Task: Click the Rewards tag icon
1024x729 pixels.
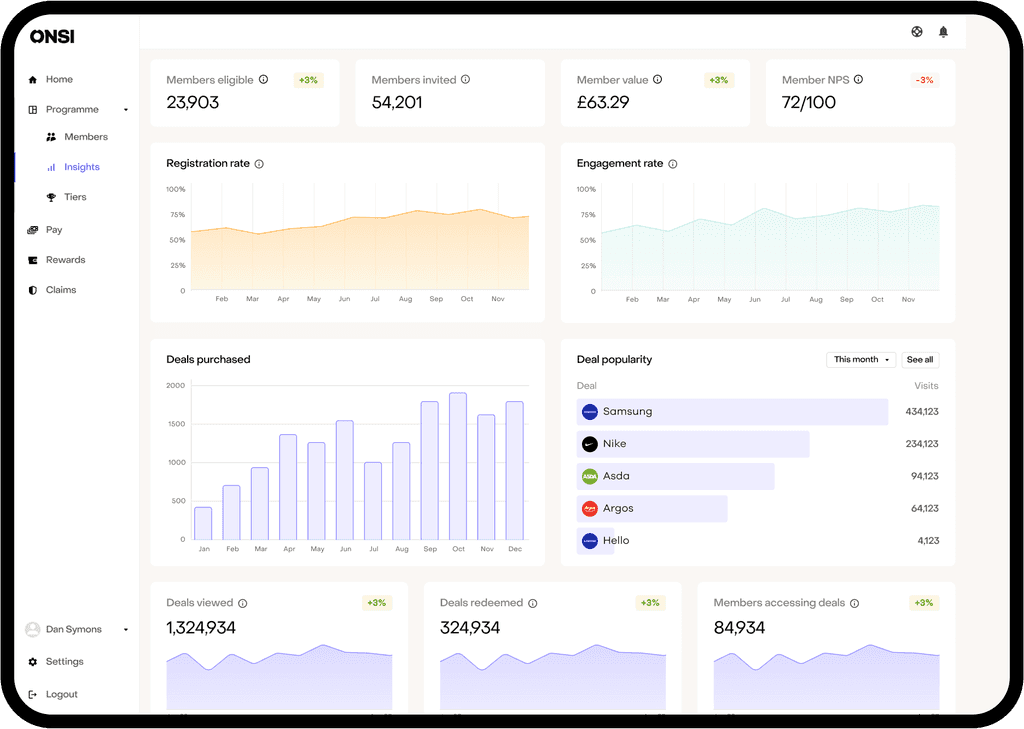Action: click(x=33, y=260)
